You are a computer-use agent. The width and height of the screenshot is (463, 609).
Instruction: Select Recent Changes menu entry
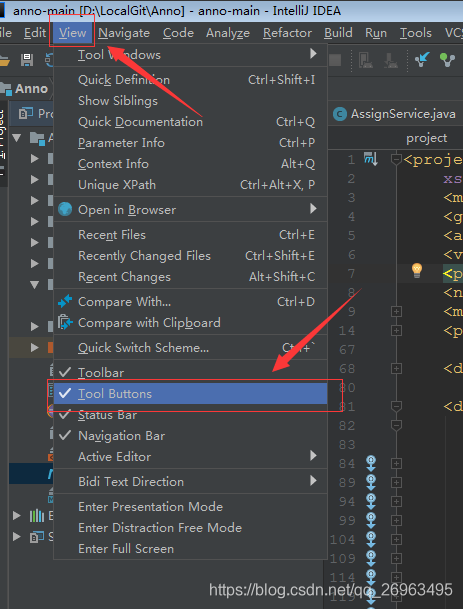(190, 277)
